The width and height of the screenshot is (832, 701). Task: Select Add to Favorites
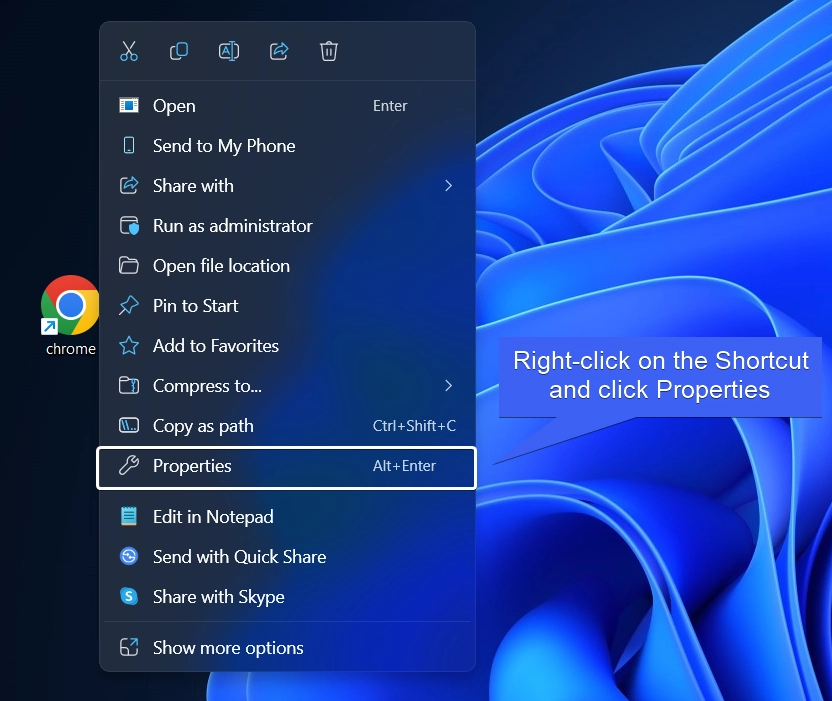[x=287, y=346]
